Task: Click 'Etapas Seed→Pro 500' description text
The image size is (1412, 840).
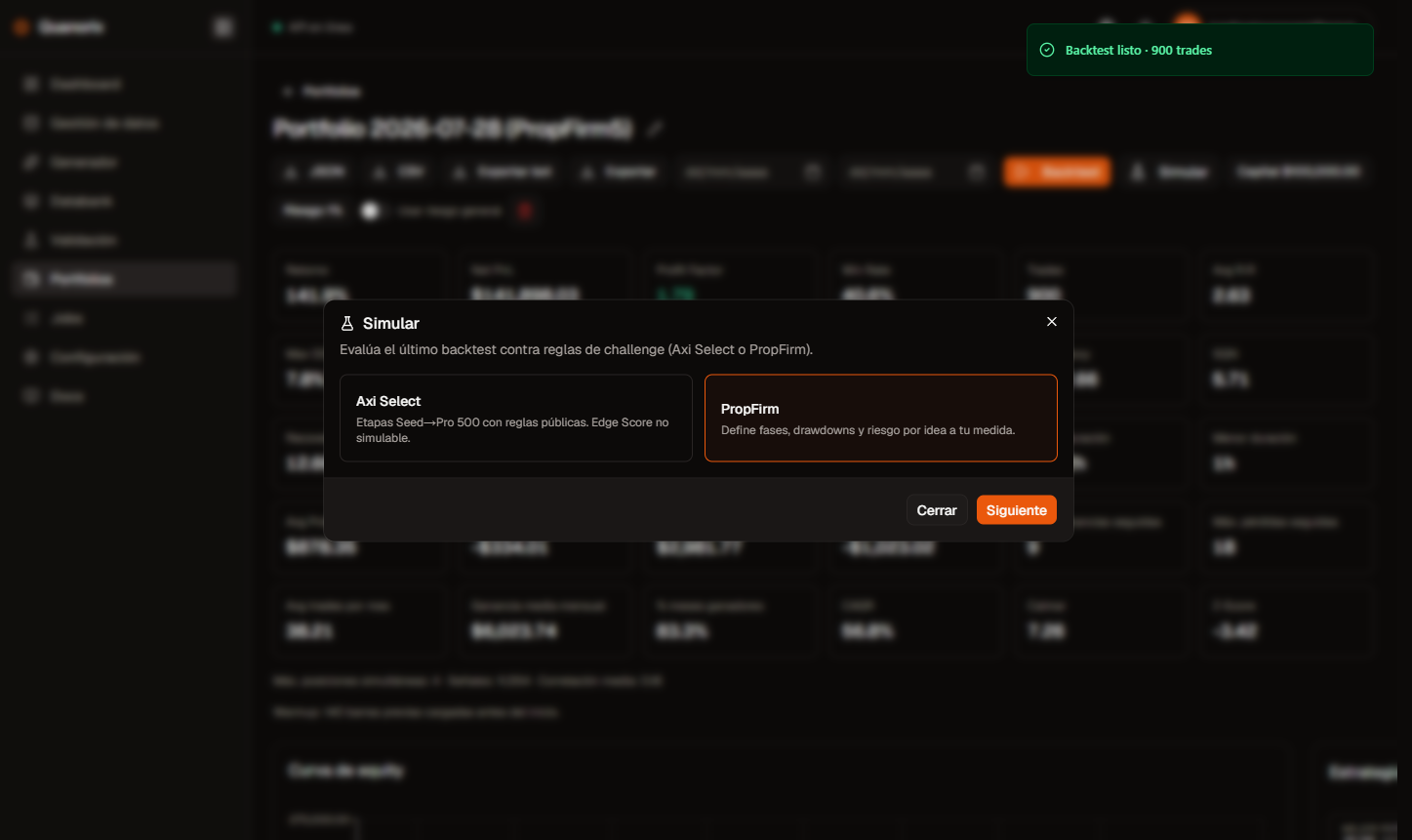Action: tap(512, 430)
